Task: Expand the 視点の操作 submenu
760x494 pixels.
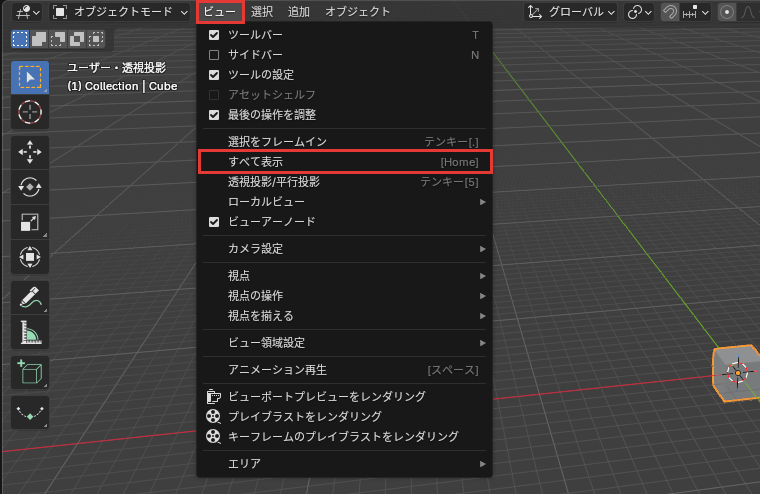Action: coord(345,296)
